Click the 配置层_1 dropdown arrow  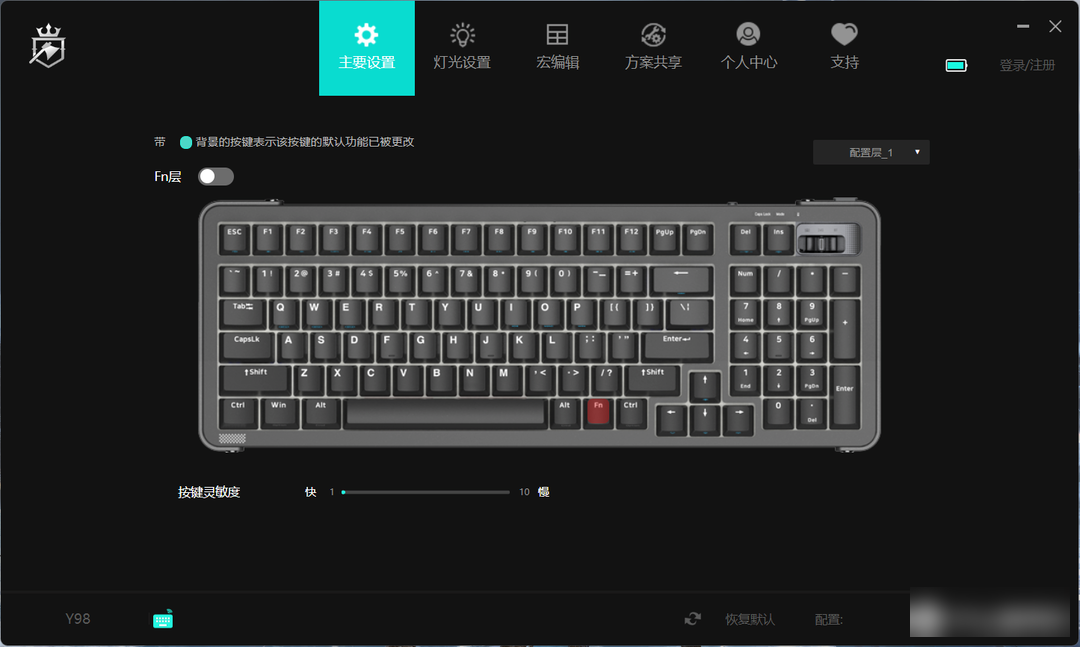tap(917, 152)
